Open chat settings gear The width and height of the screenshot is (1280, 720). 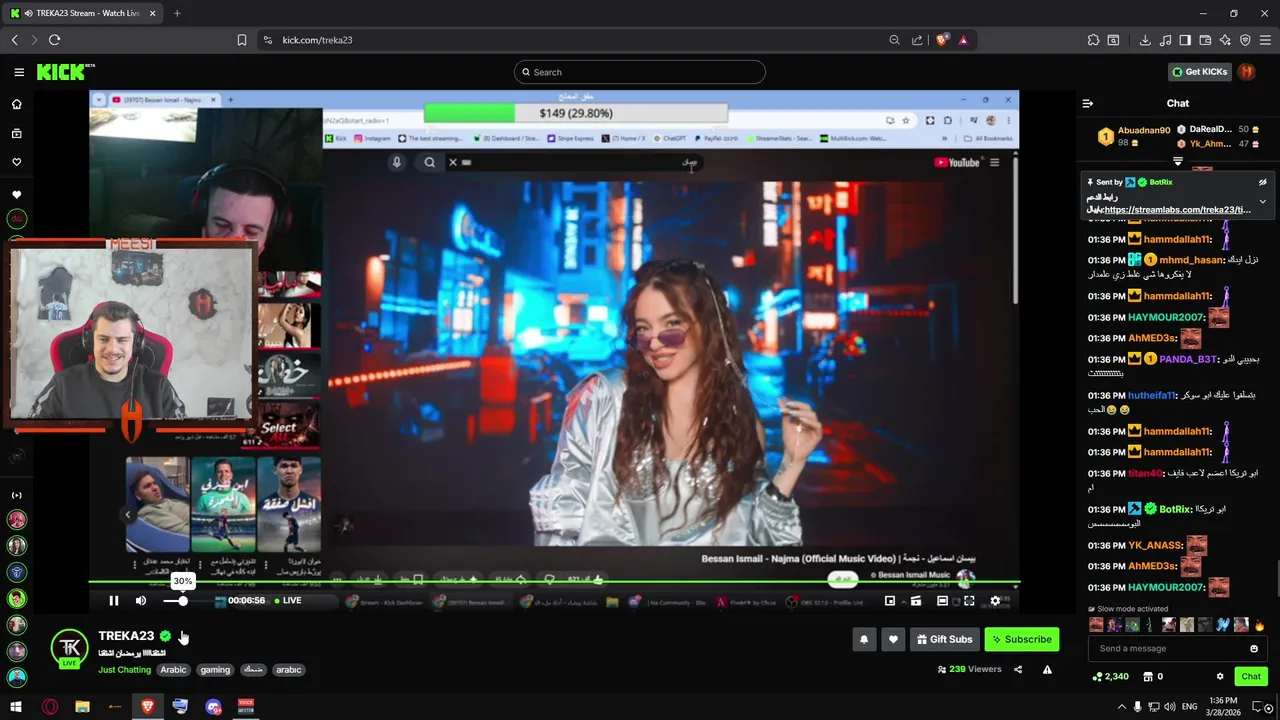[x=1220, y=677]
